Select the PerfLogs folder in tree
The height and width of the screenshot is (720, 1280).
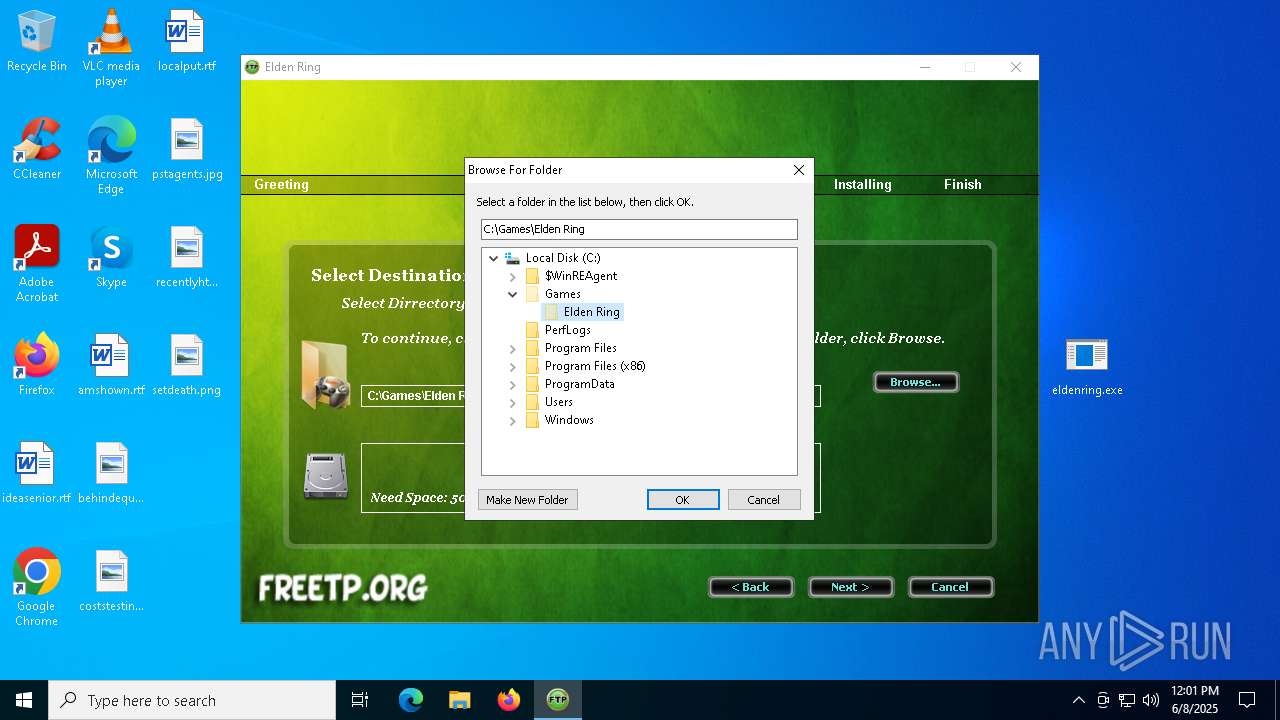pos(567,330)
